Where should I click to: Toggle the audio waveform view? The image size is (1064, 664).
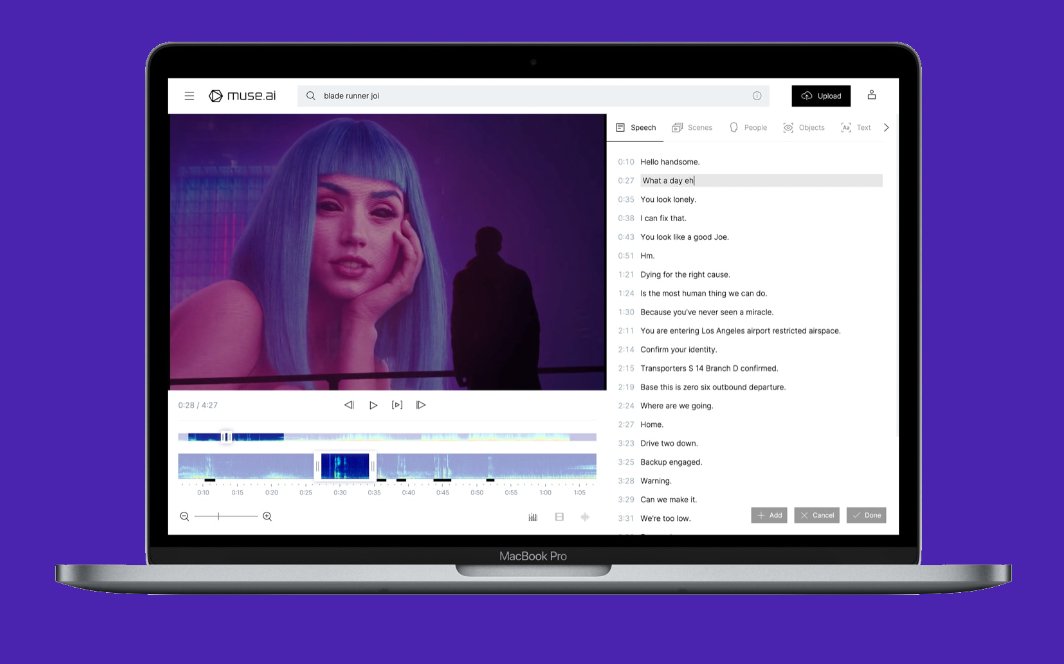point(585,517)
